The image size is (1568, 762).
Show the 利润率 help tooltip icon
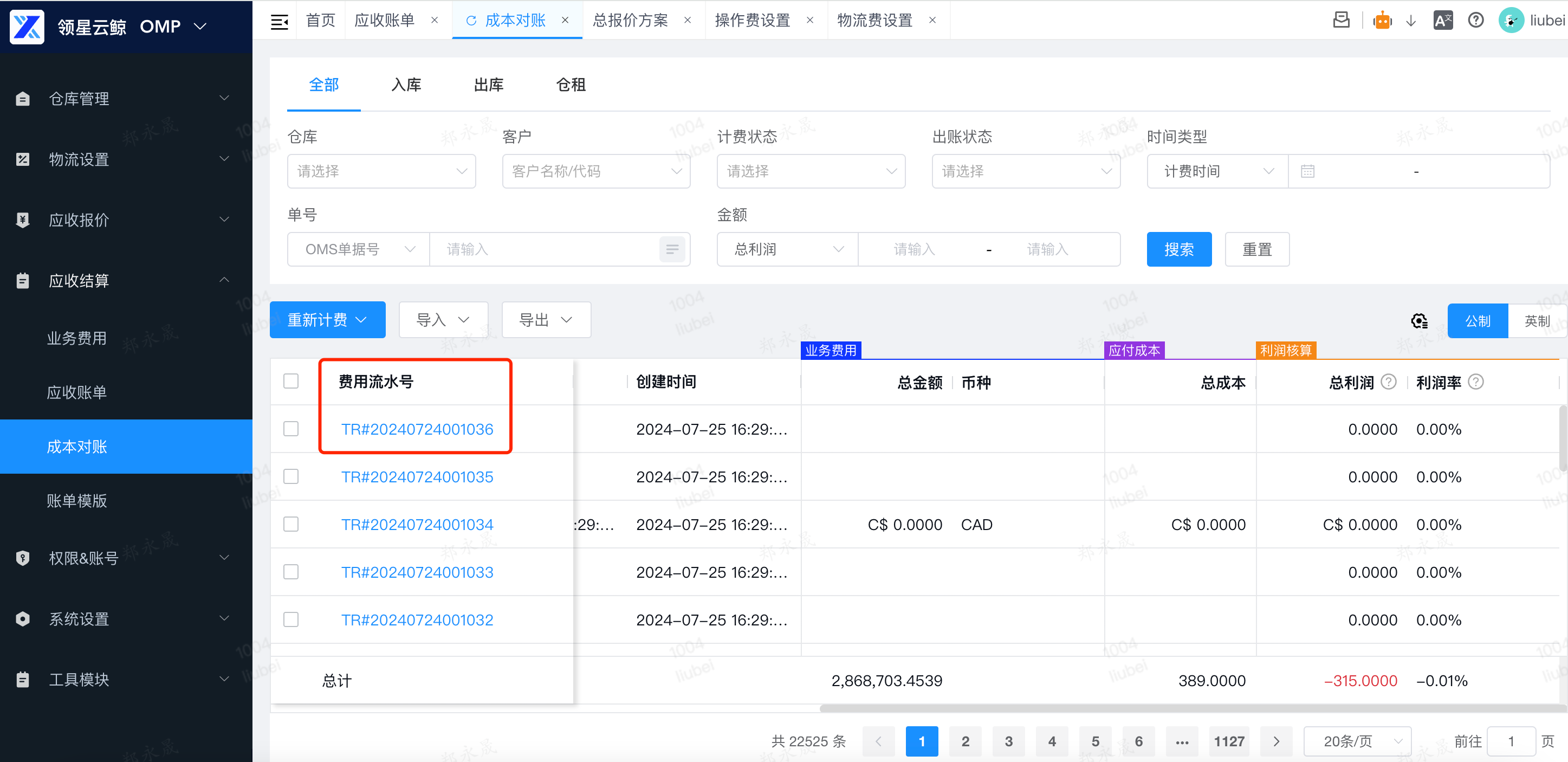(x=1476, y=382)
